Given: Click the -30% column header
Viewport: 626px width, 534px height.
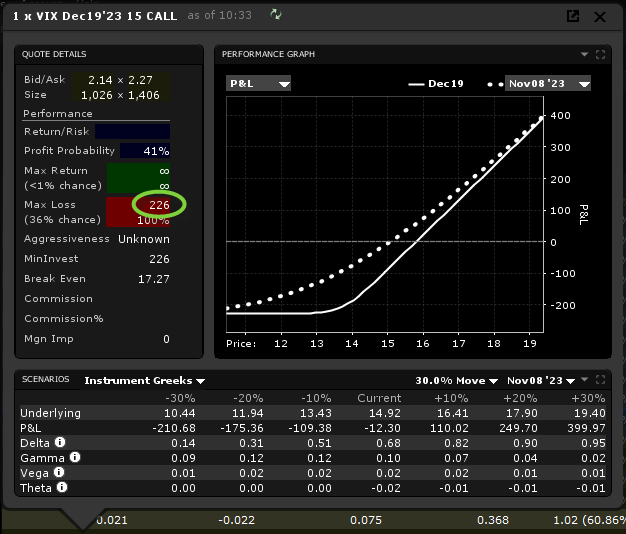Looking at the screenshot, I should (180, 398).
